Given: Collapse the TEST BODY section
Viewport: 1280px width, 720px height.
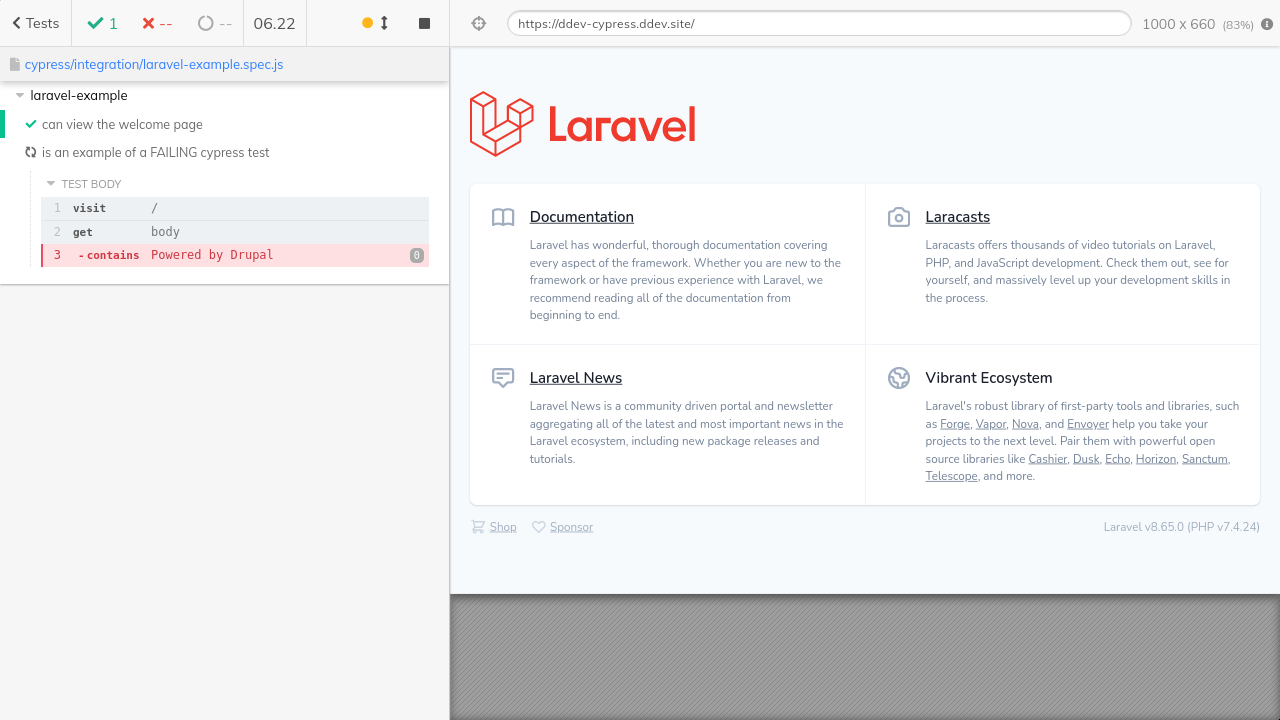Looking at the screenshot, I should [x=52, y=184].
